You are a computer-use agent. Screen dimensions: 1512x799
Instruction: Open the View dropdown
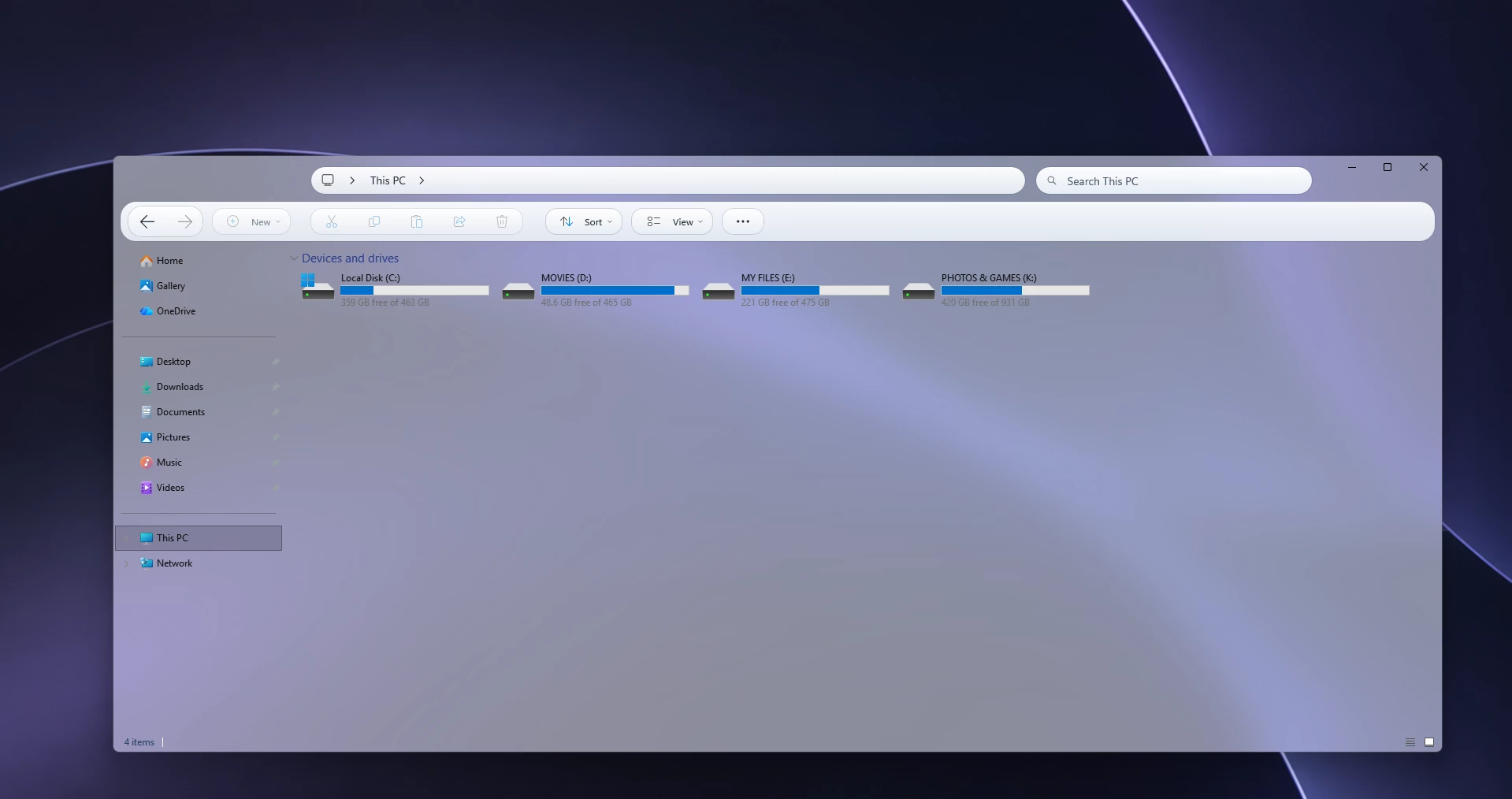tap(672, 222)
